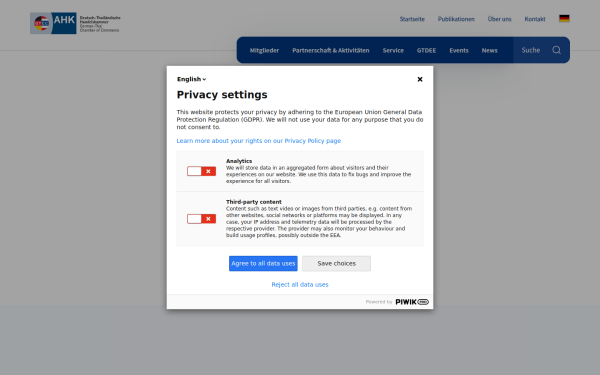Click the Save choices button
Screen dimensions: 600x375
click(336, 264)
